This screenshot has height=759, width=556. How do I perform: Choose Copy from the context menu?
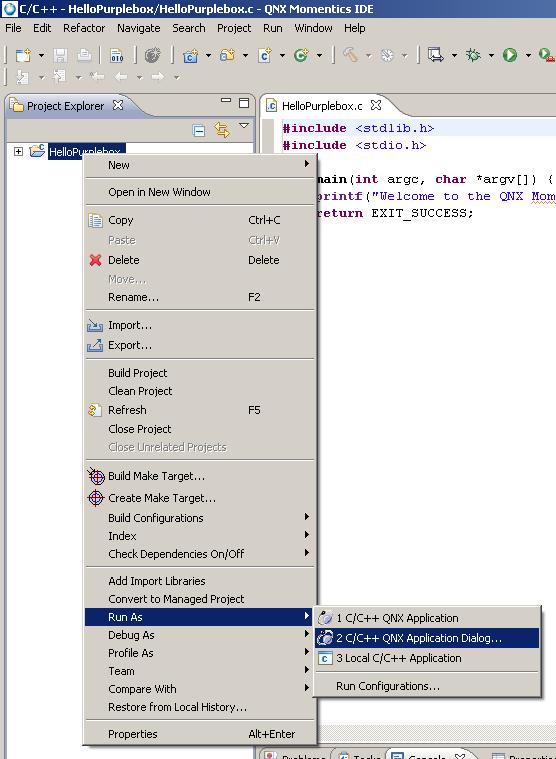(x=200, y=220)
